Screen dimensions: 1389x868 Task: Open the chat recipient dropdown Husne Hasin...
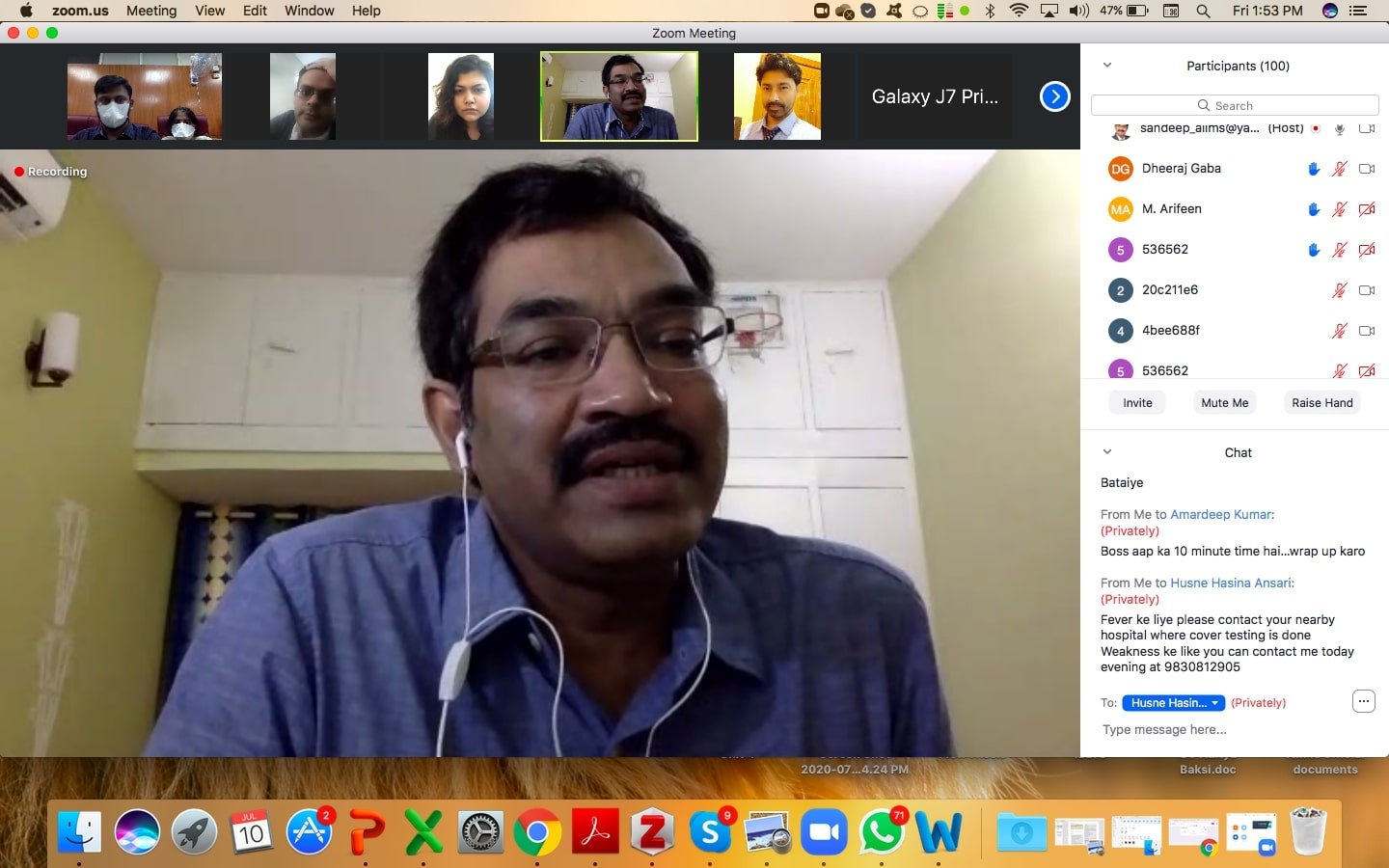click(x=1173, y=703)
